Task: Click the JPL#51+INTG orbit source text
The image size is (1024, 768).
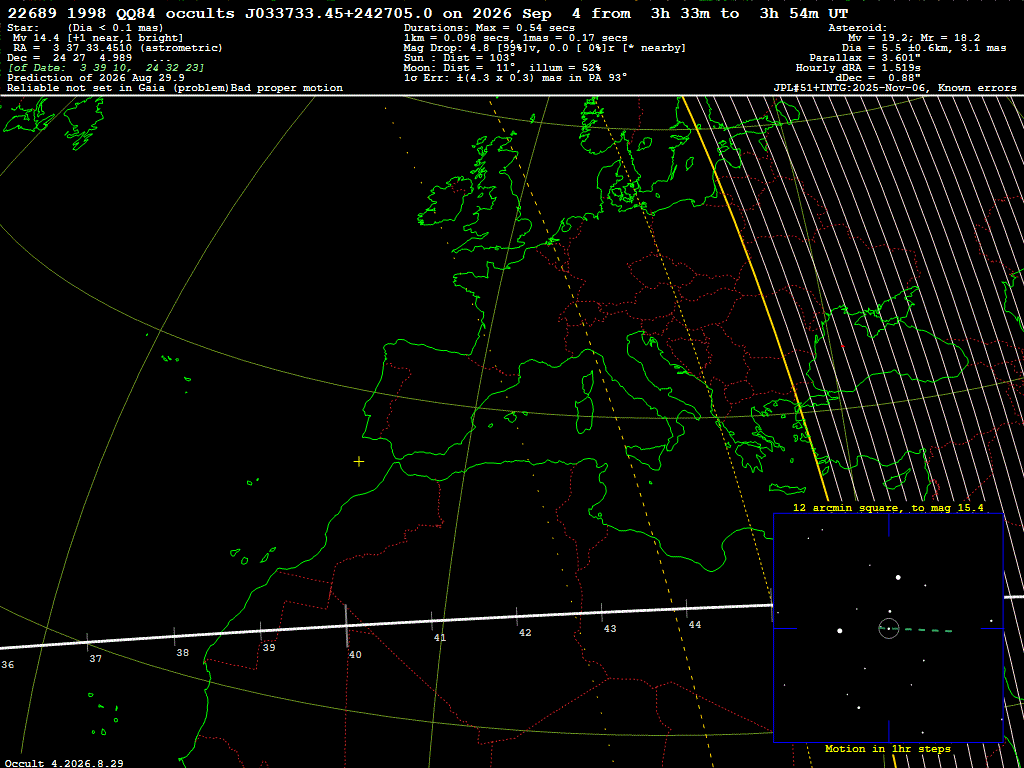Action: click(895, 88)
